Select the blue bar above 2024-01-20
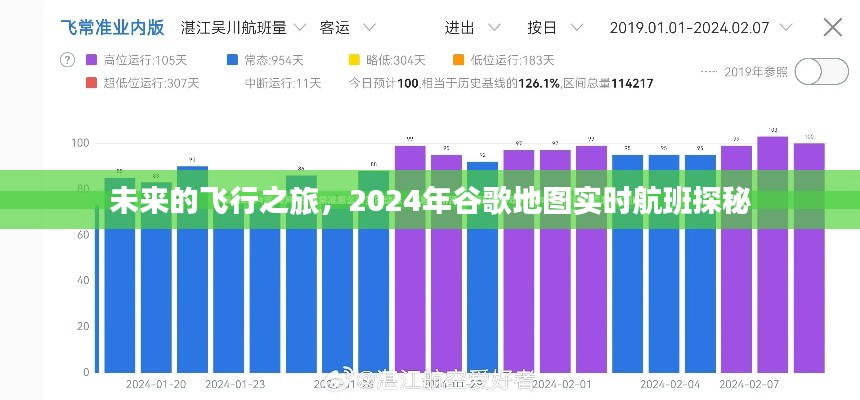Viewport: 860px width, 400px height. [156, 277]
